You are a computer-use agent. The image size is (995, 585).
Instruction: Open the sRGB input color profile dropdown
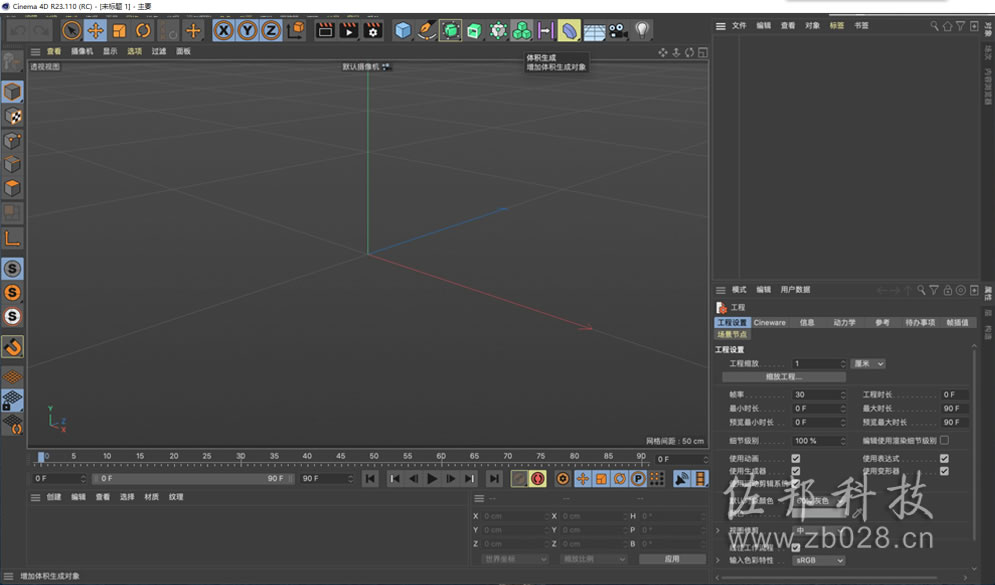[x=819, y=560]
